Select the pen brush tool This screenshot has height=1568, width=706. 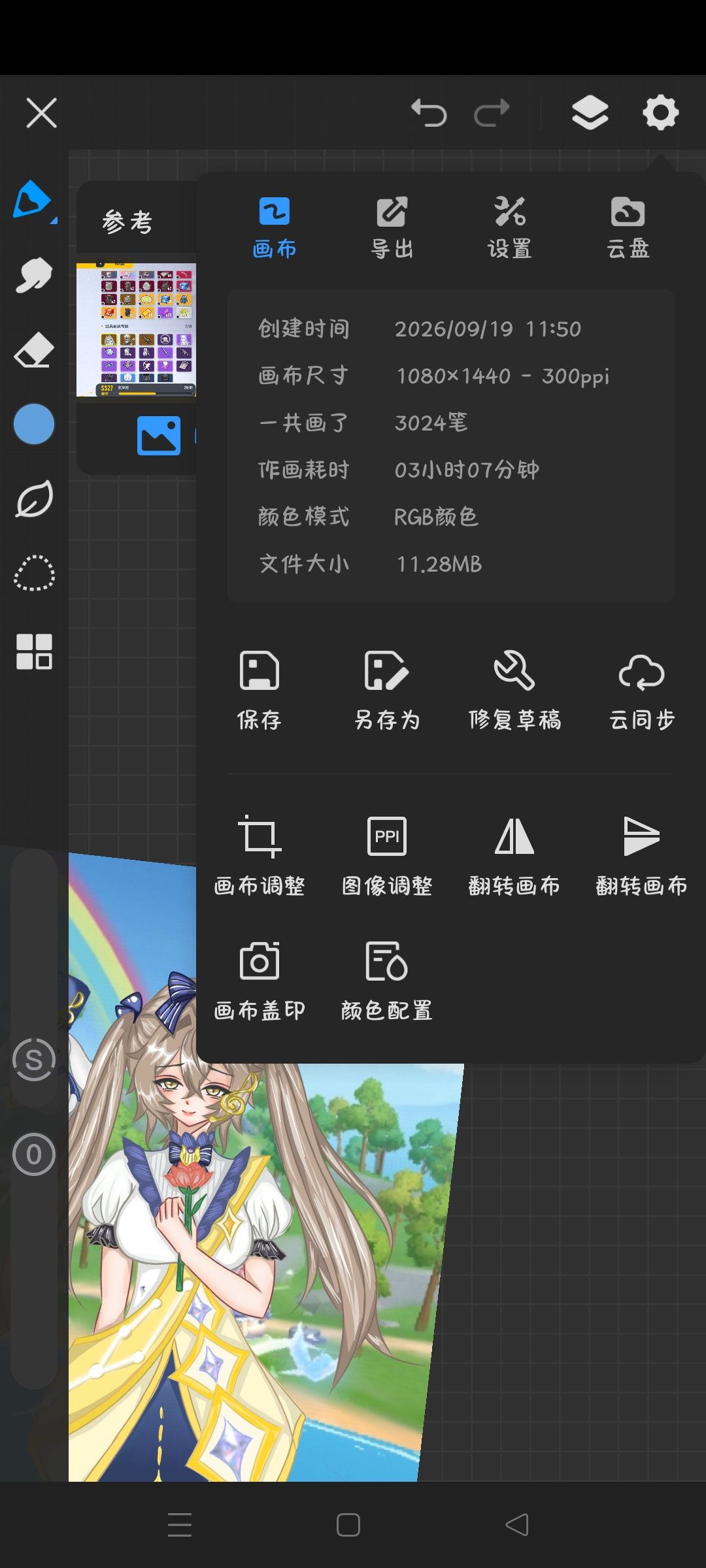[34, 201]
